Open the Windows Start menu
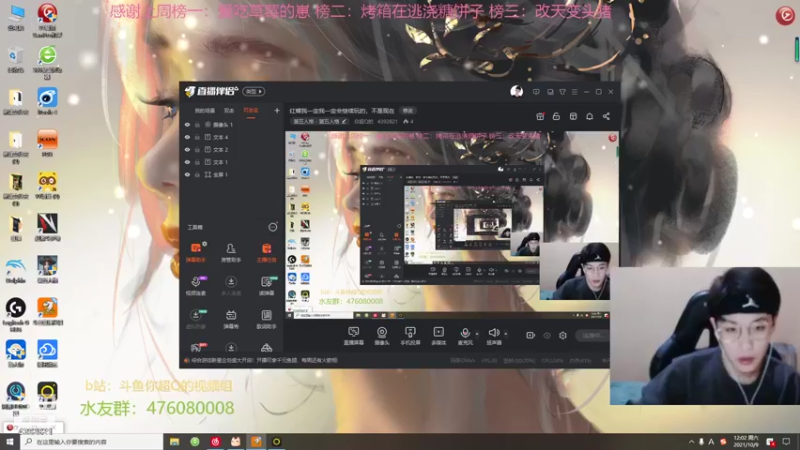 10,442
